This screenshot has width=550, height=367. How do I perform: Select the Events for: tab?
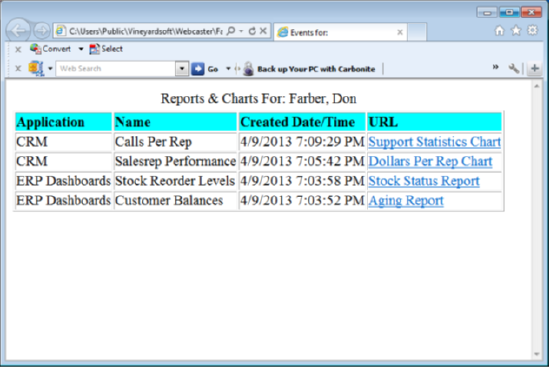click(340, 32)
